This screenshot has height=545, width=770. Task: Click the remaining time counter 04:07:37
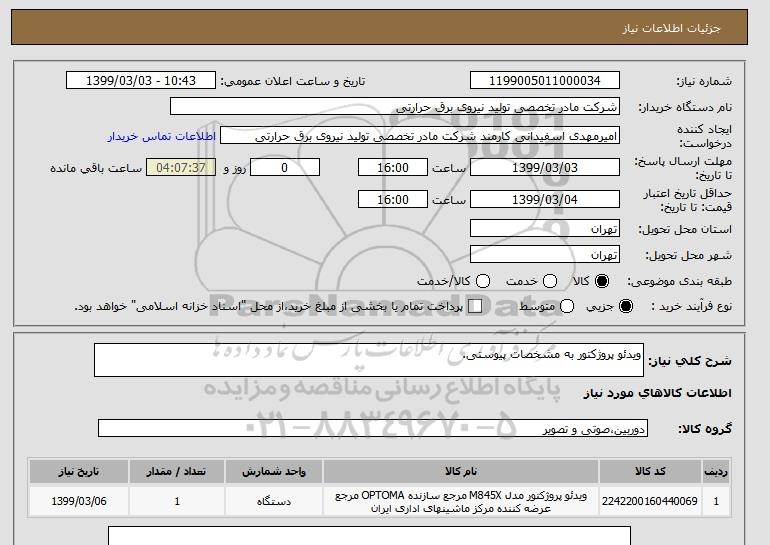click(x=181, y=167)
